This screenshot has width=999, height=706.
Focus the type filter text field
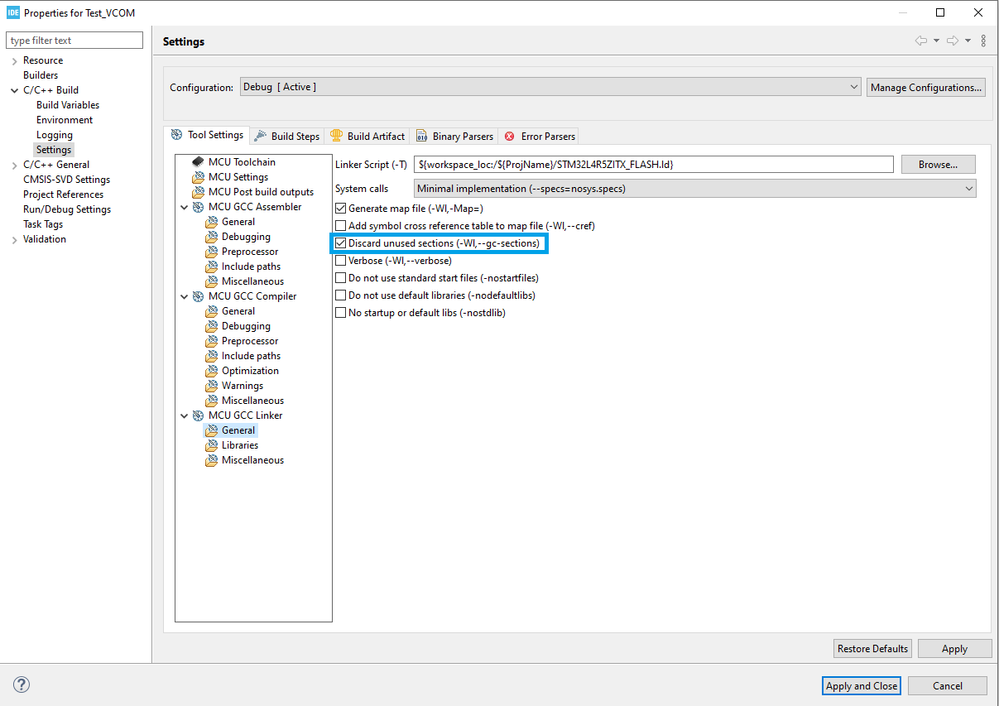pyautogui.click(x=75, y=40)
